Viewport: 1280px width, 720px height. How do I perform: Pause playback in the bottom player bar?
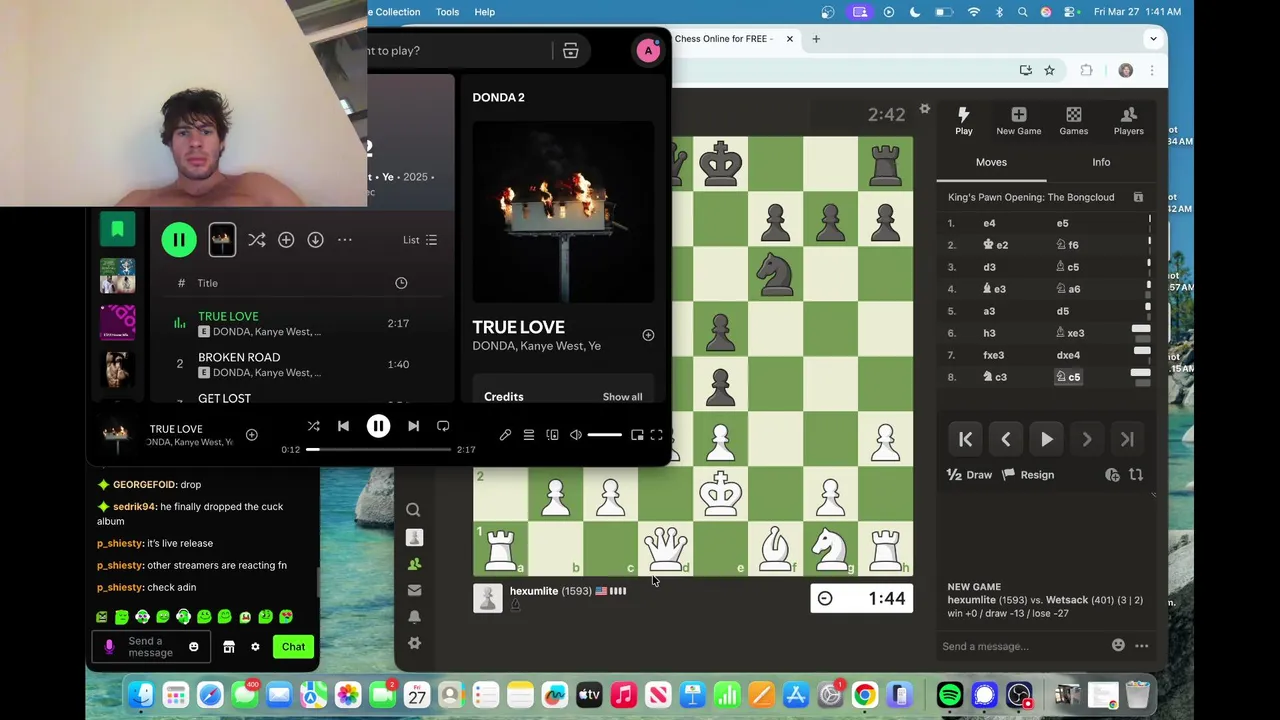pyautogui.click(x=378, y=426)
